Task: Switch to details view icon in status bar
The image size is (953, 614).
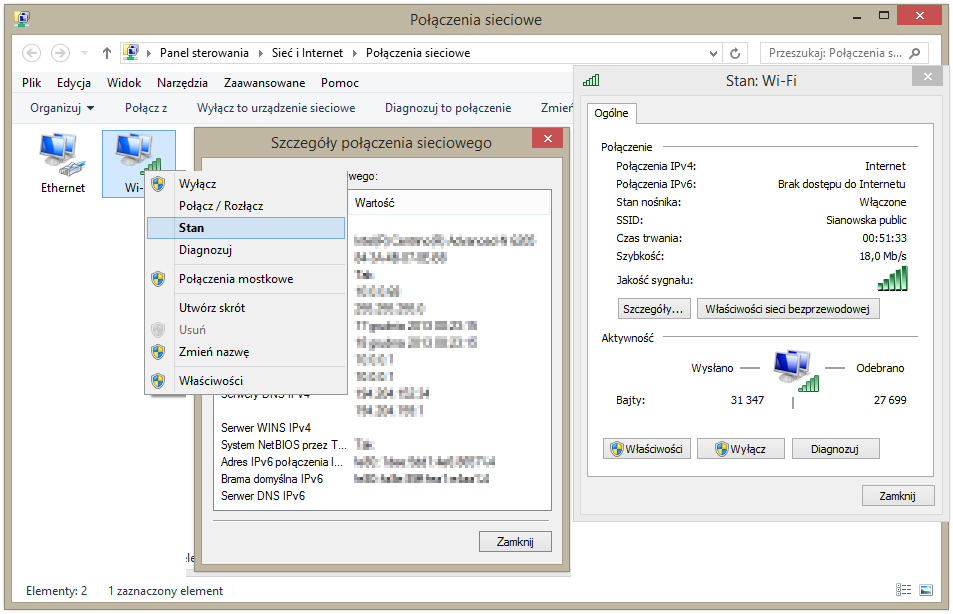Action: point(903,590)
